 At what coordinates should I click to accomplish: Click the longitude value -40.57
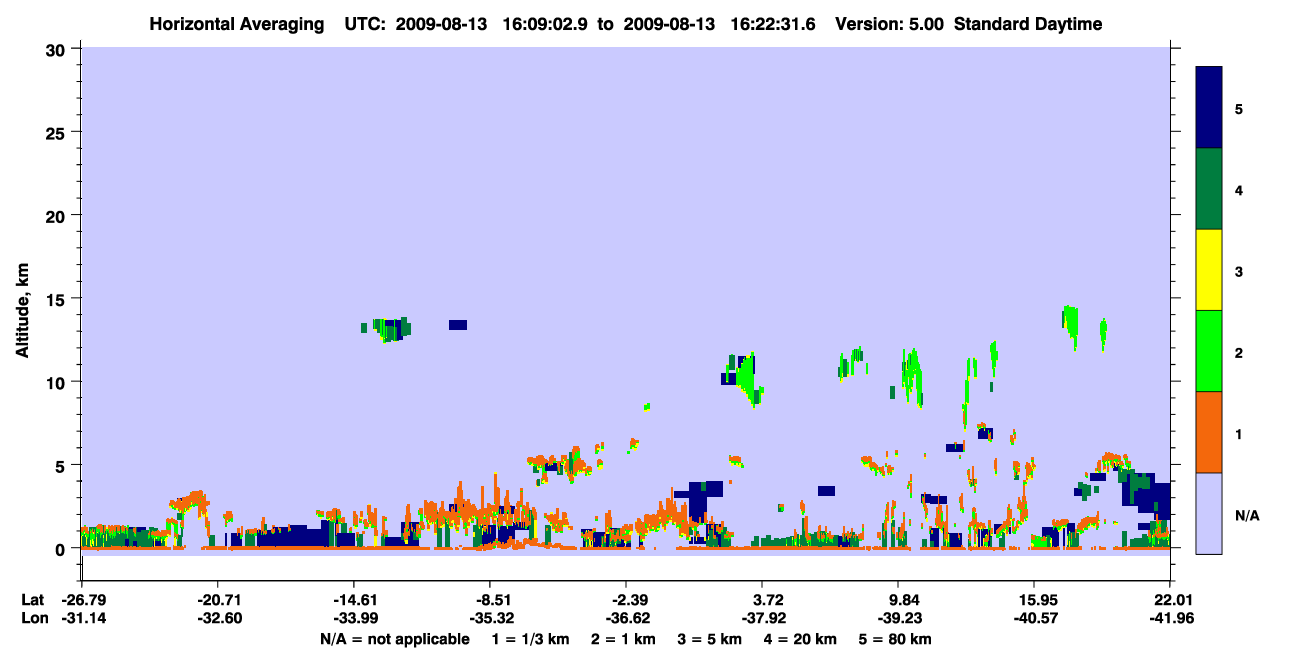1034,618
